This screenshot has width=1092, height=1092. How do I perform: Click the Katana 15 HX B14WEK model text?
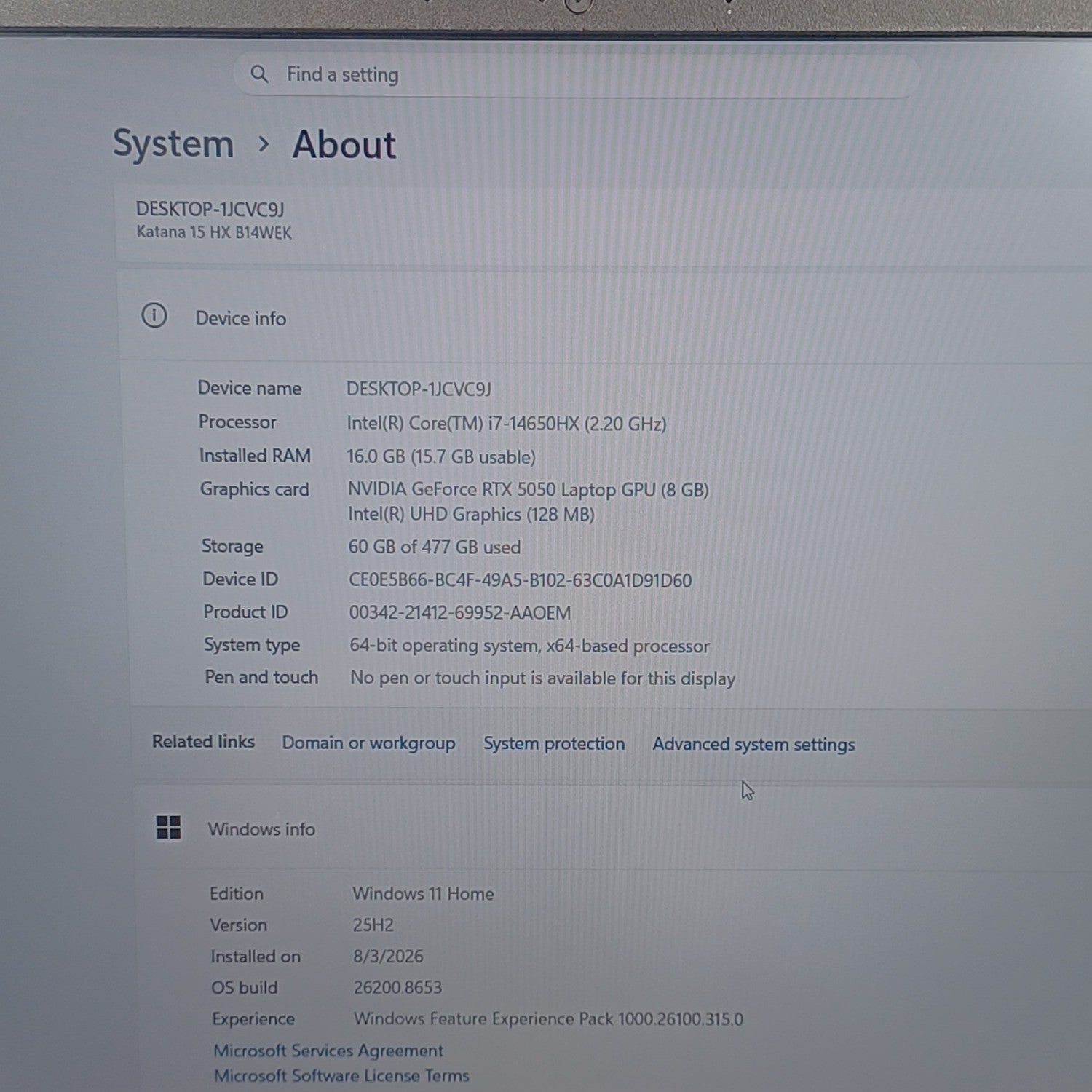[x=214, y=232]
